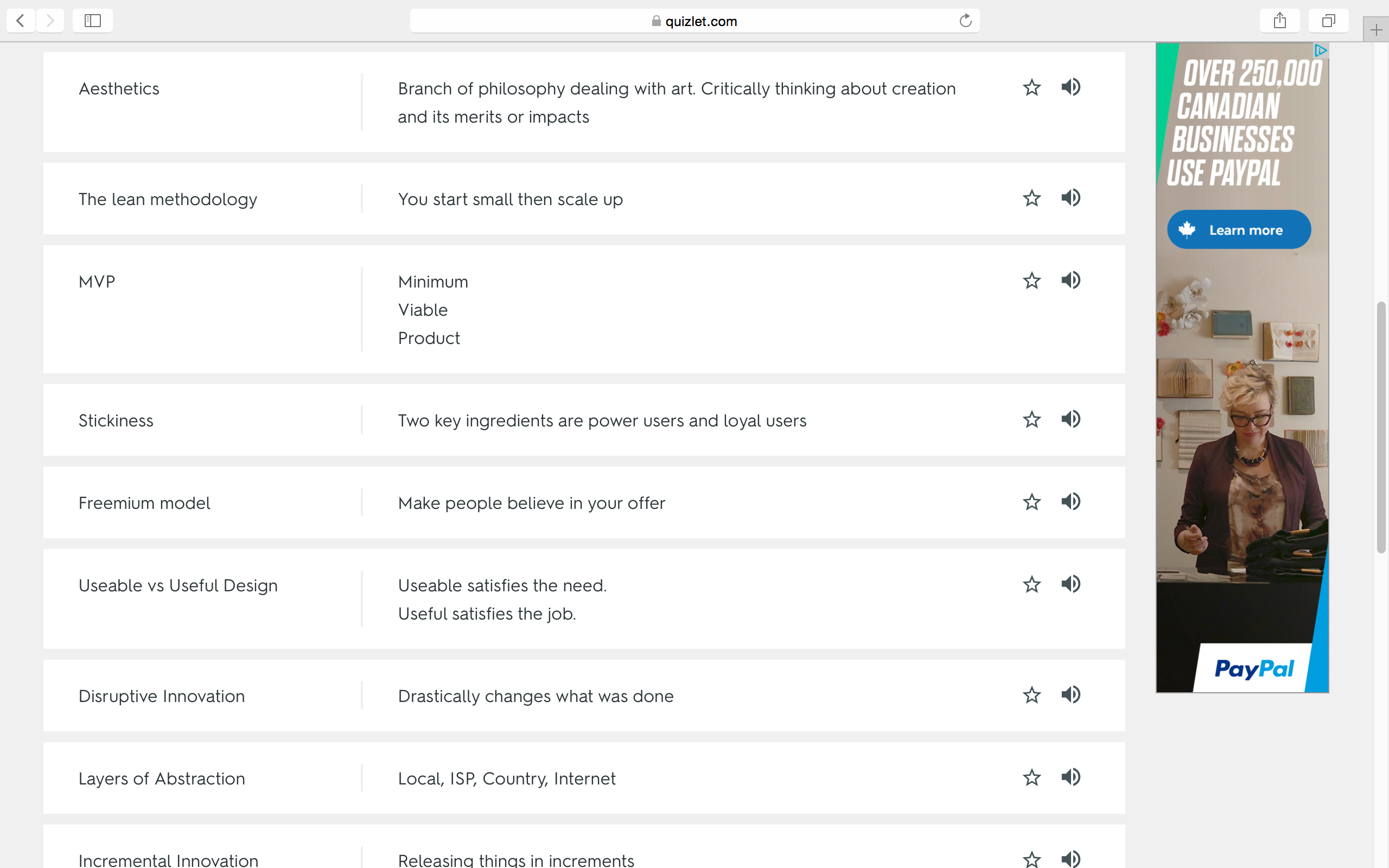Play audio for Layers of Abstraction card
Image resolution: width=1389 pixels, height=868 pixels.
[1071, 778]
